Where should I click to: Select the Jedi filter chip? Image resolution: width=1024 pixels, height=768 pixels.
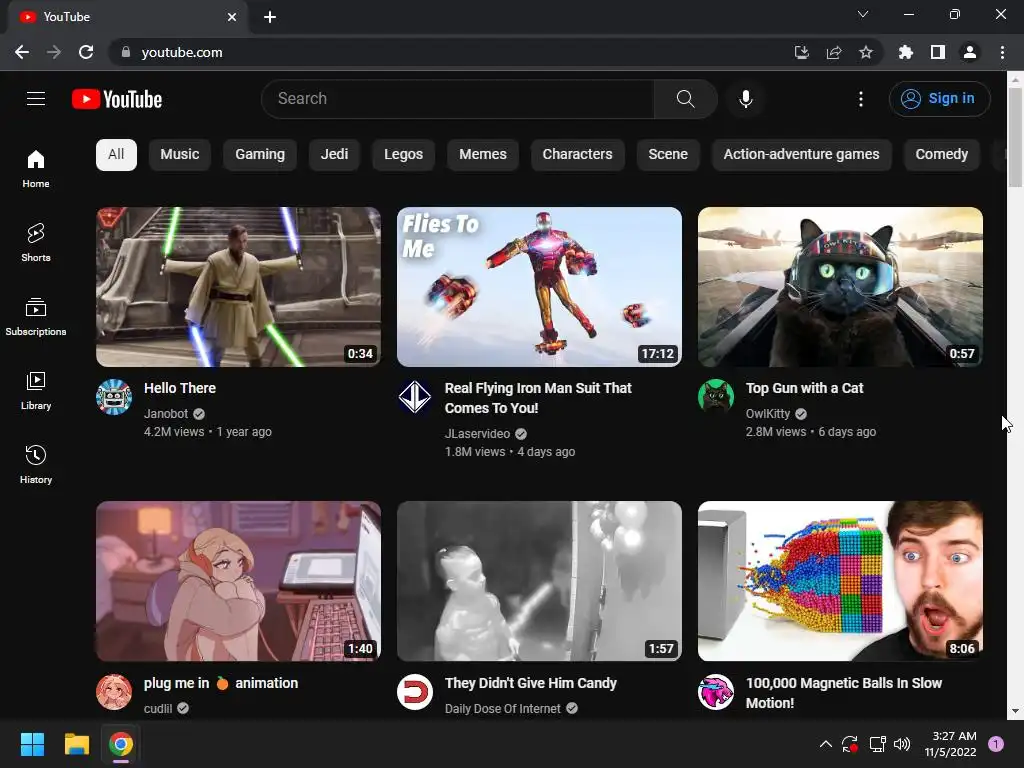334,155
